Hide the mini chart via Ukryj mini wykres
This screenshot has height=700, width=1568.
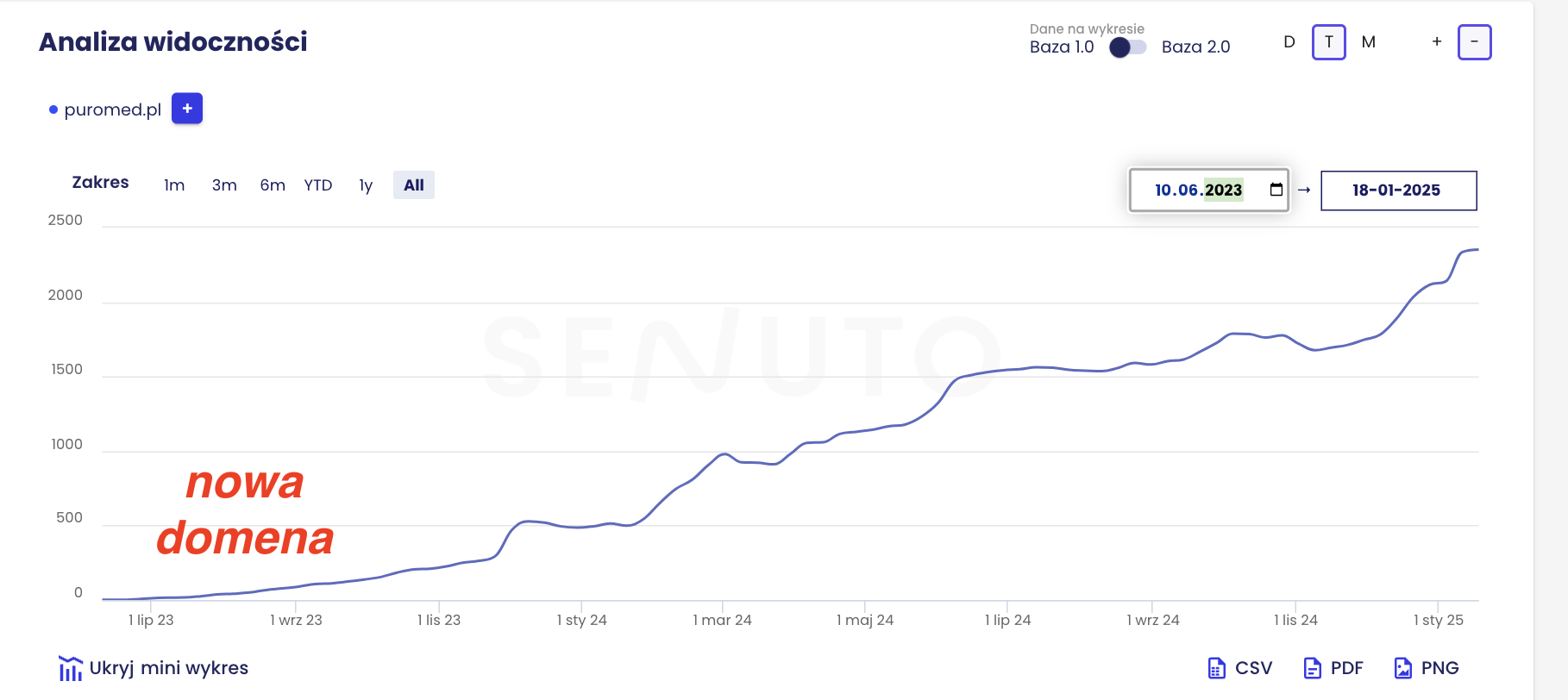click(x=169, y=668)
